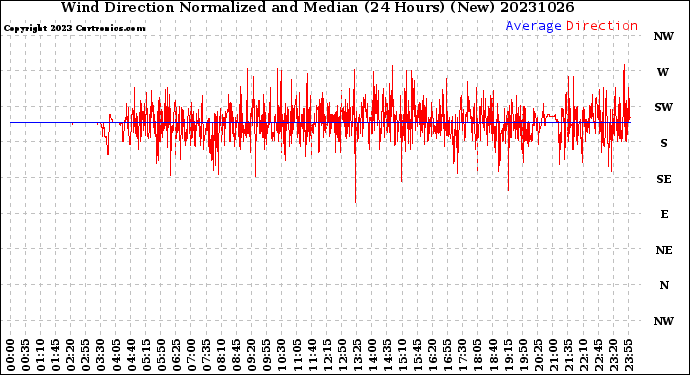This screenshot has width=690, height=375.
Task: Click the 07:00 time axis label
Action: pos(192,355)
